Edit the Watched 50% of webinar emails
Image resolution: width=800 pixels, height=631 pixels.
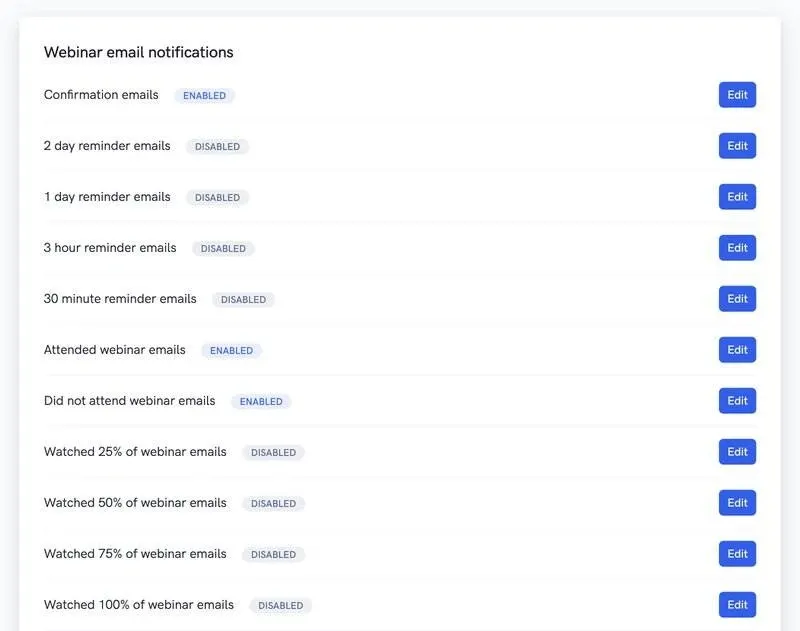pyautogui.click(x=737, y=503)
